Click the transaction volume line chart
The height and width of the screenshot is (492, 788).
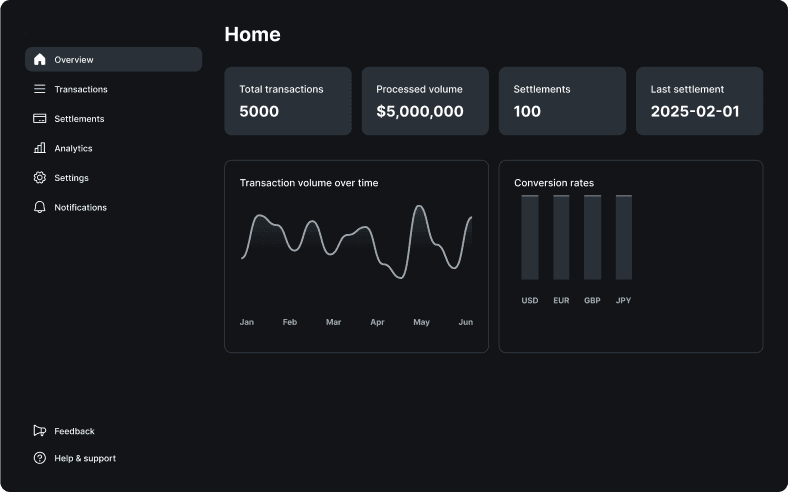(x=356, y=245)
